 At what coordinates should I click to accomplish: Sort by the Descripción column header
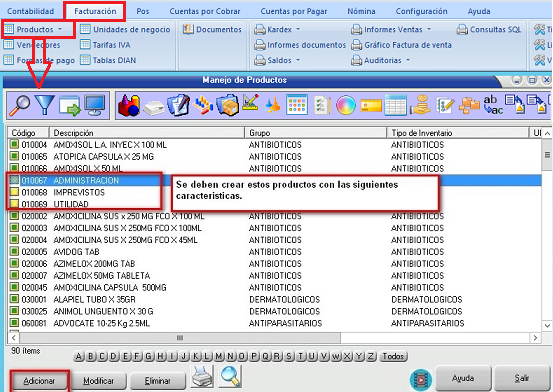(147, 133)
